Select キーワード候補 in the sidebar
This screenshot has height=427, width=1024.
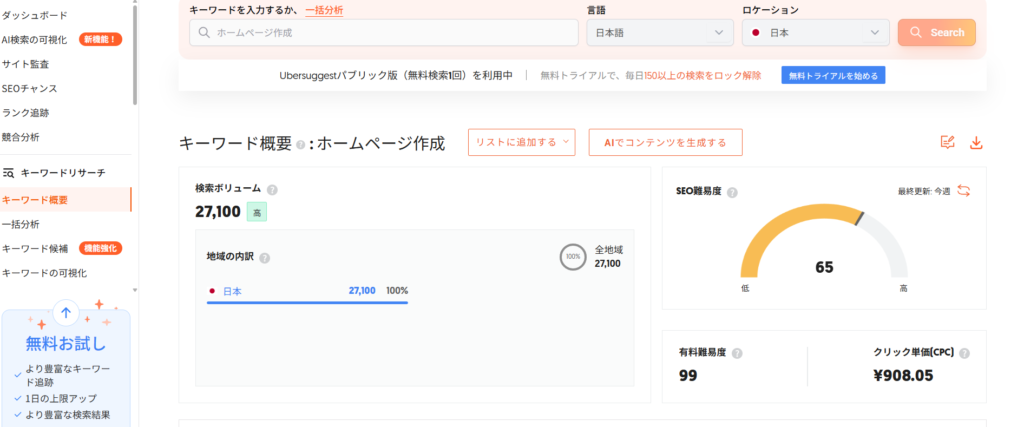(35, 248)
